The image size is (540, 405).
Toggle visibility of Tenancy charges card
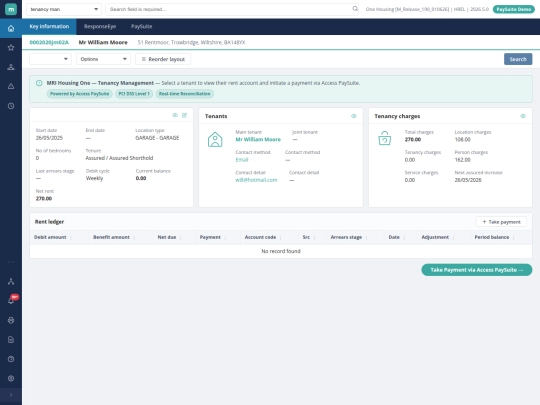523,116
